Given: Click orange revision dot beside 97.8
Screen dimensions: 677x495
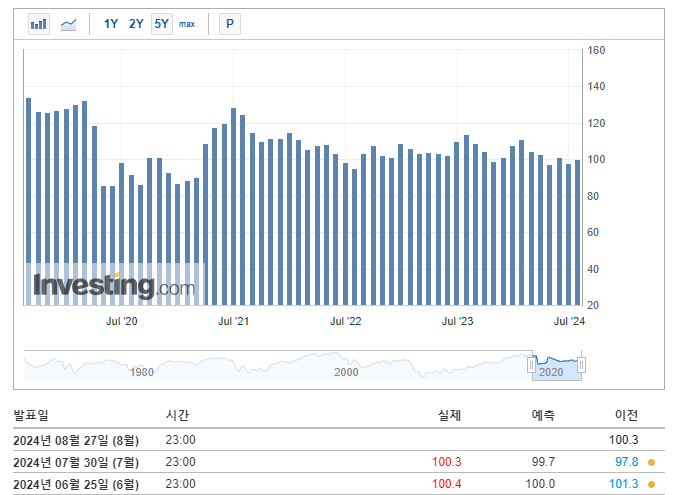Looking at the screenshot, I should (652, 463).
